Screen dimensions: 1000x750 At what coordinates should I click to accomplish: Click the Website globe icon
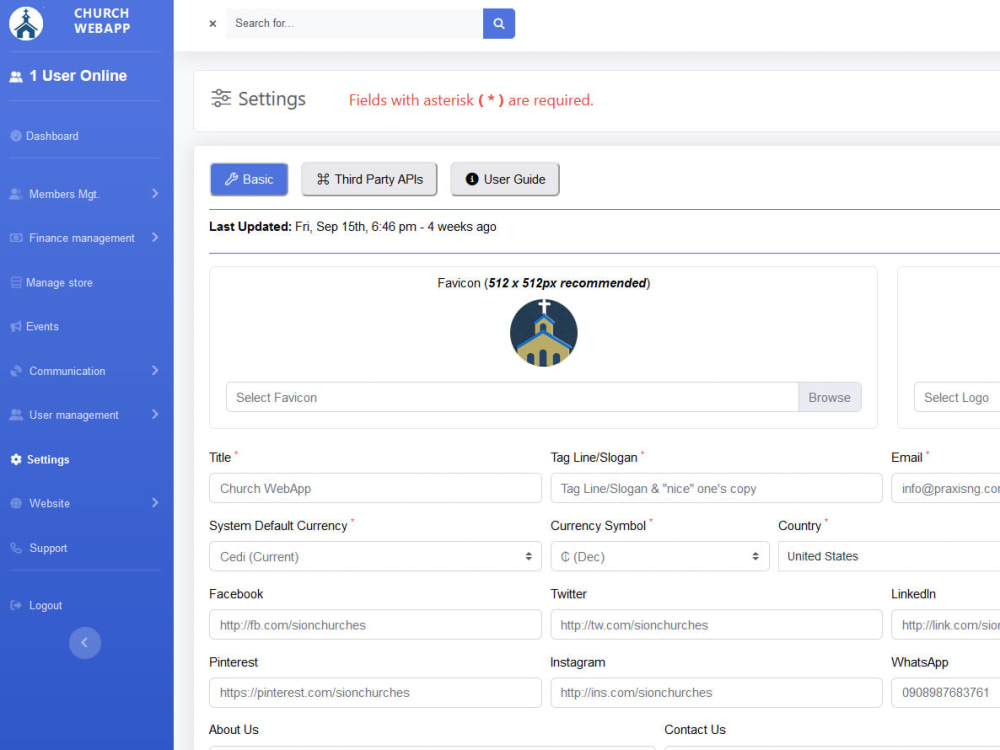pyautogui.click(x=16, y=503)
